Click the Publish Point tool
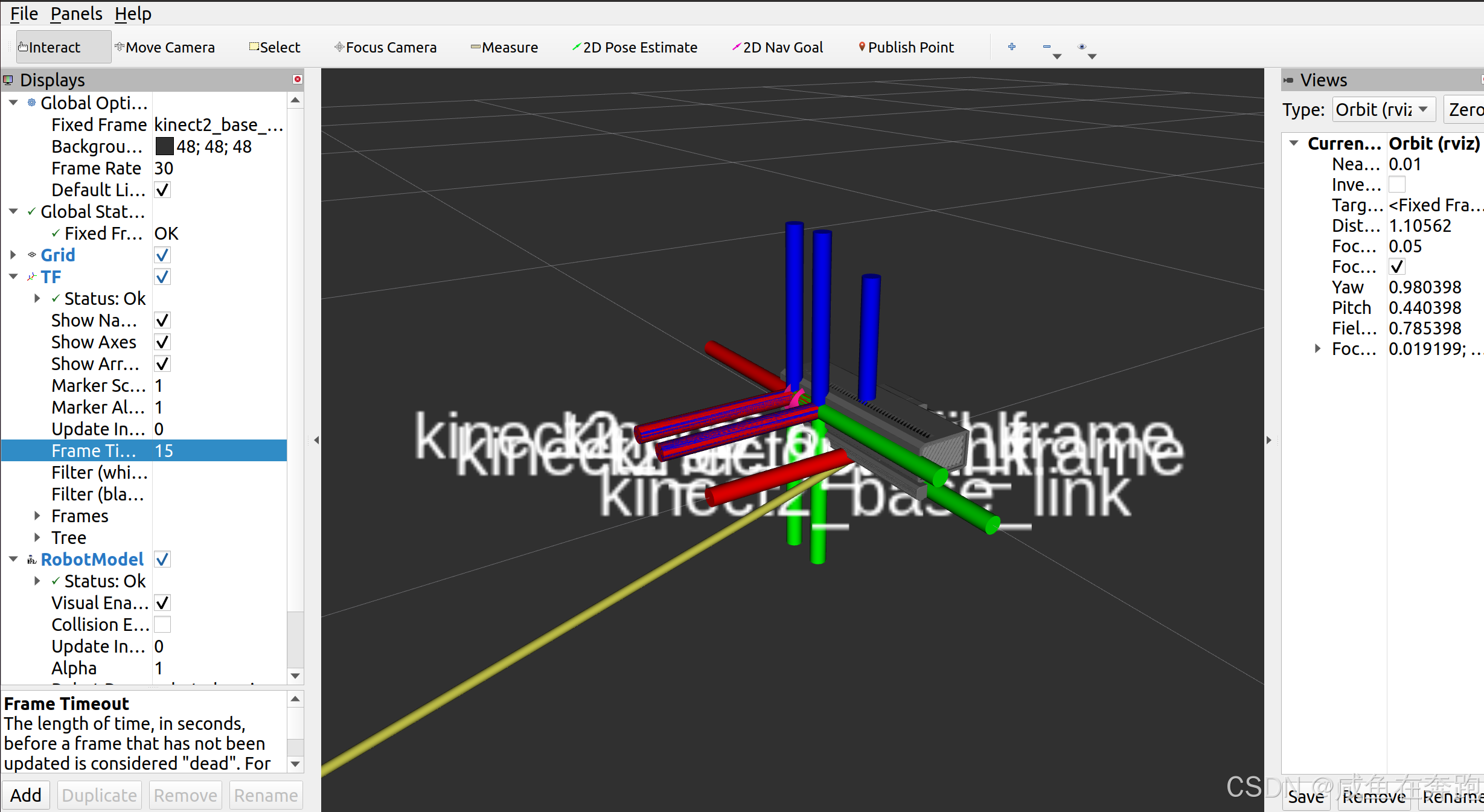This screenshot has width=1484, height=812. [x=906, y=47]
